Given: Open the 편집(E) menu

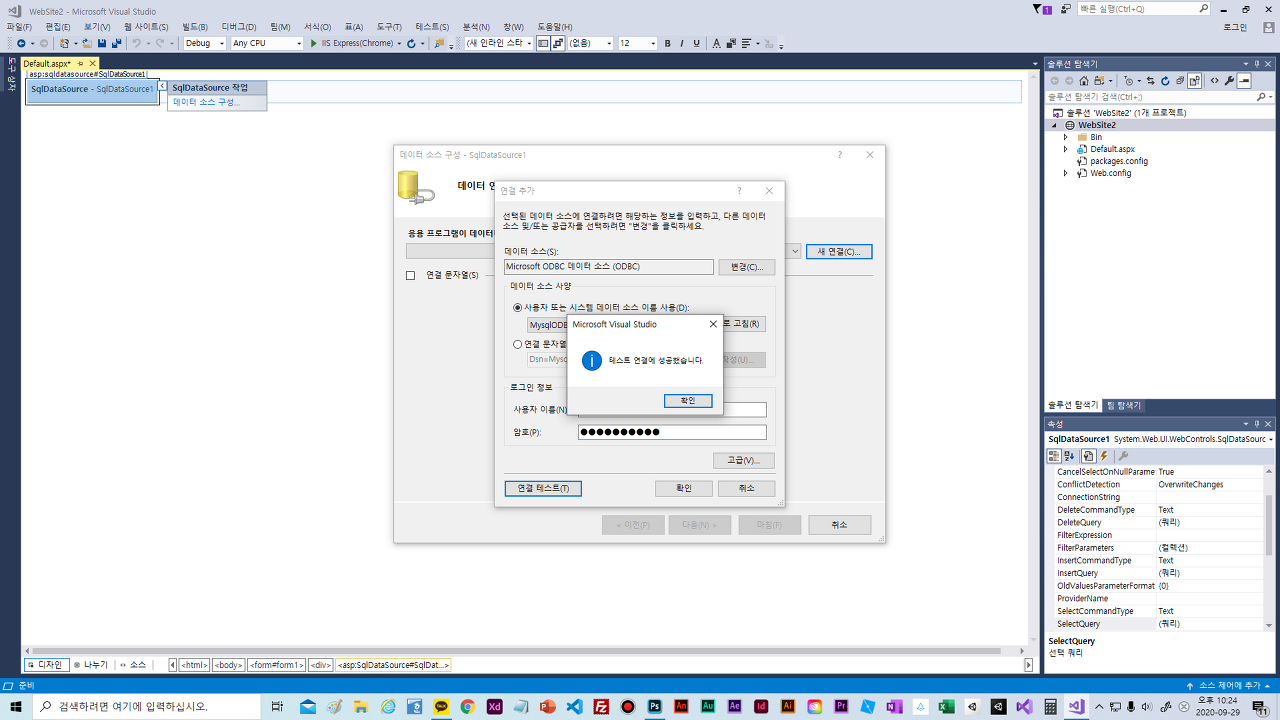Looking at the screenshot, I should (58, 27).
